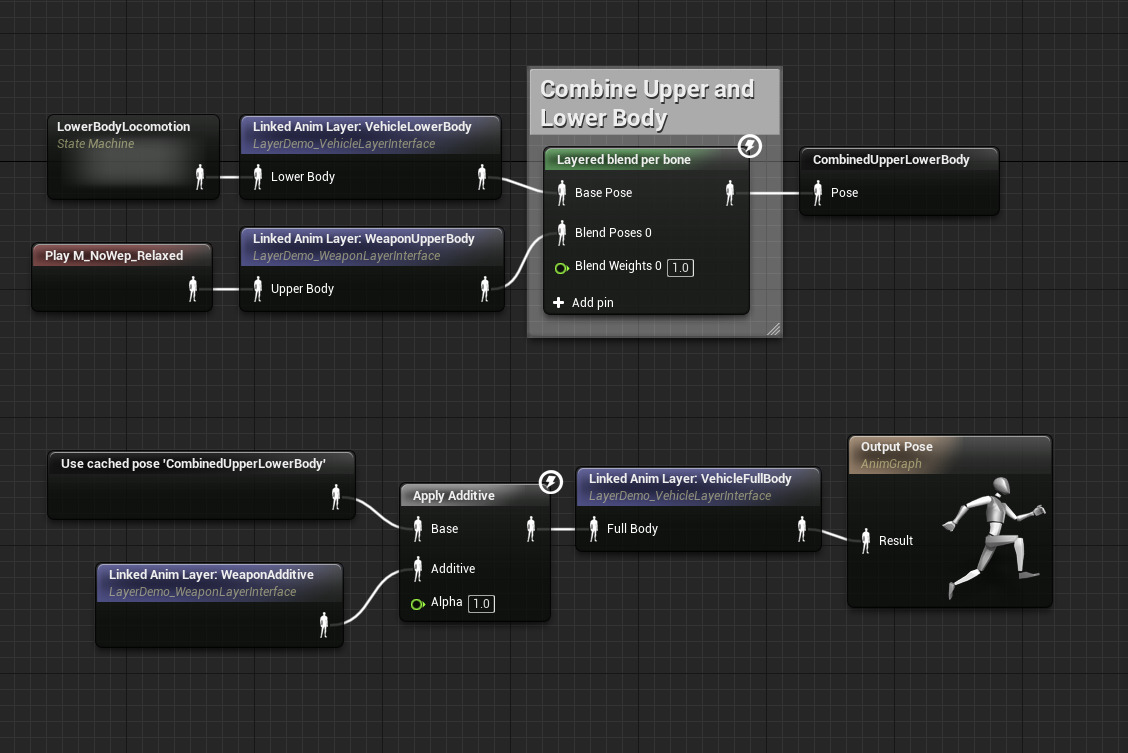Click the Full Body input pin

click(x=593, y=529)
